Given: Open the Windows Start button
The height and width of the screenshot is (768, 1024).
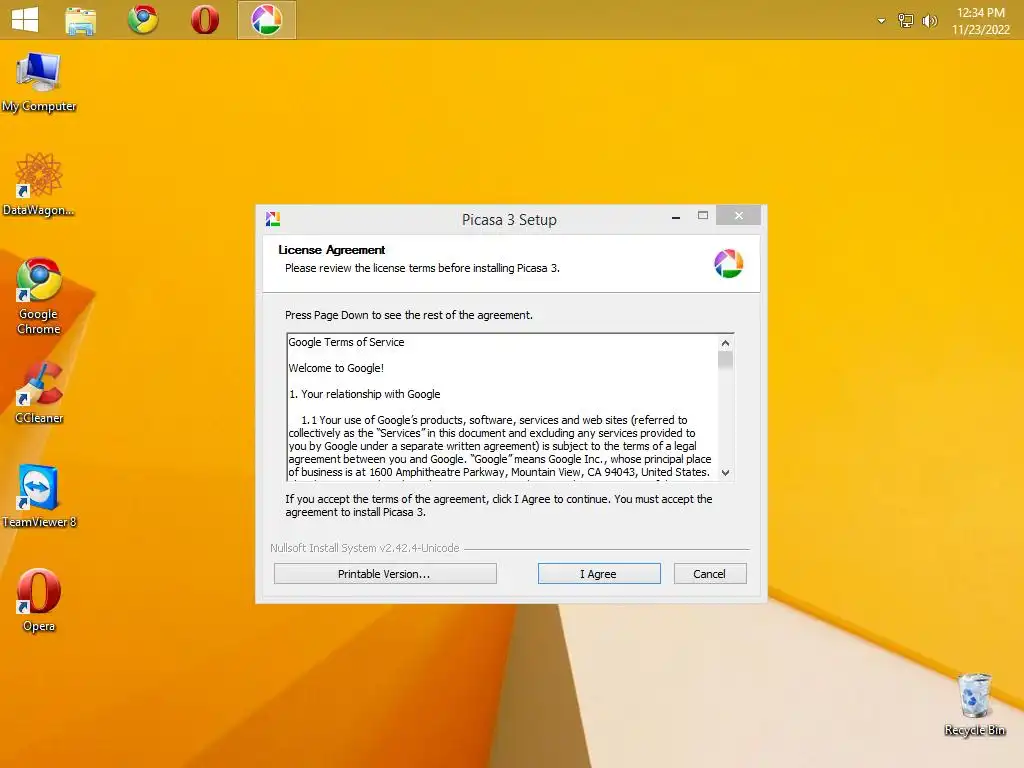Looking at the screenshot, I should (25, 20).
